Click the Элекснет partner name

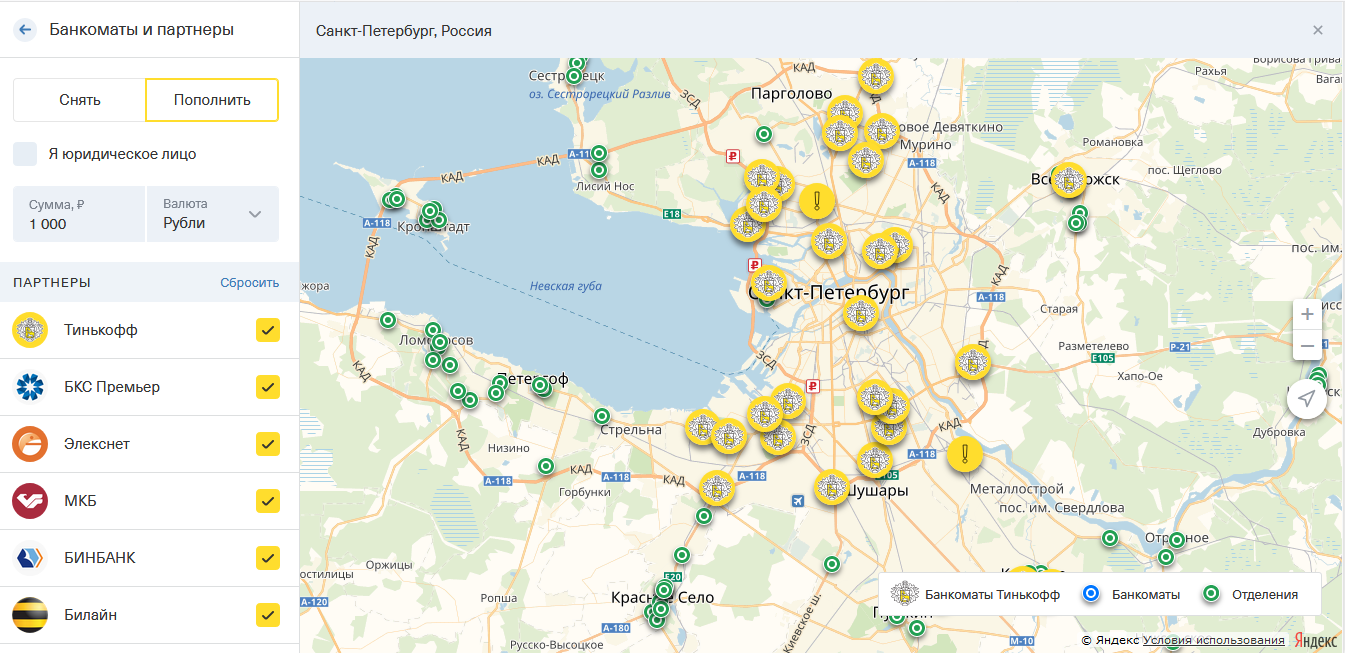pyautogui.click(x=97, y=444)
